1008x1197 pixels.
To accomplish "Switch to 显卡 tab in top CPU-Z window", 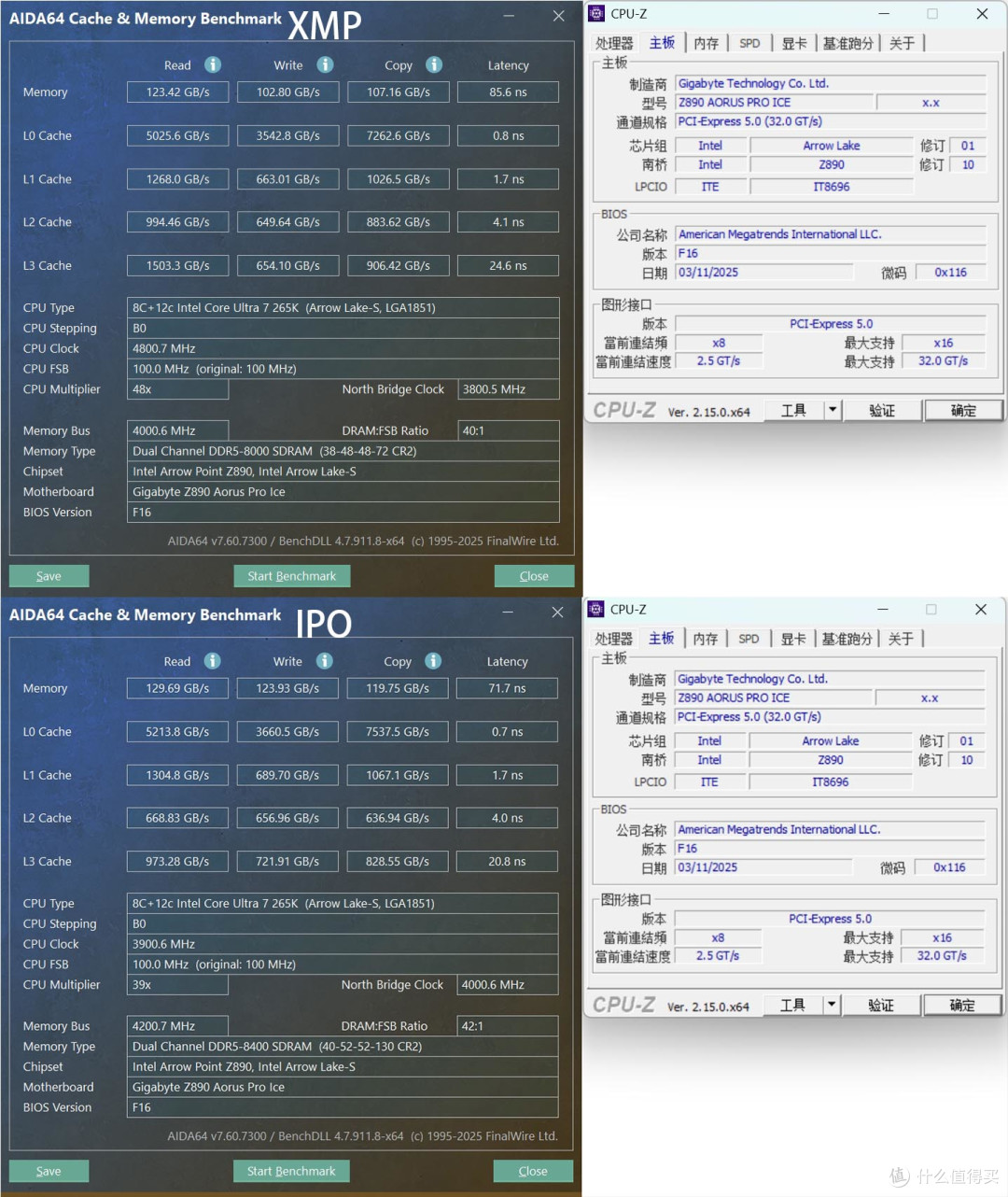I will (x=794, y=43).
